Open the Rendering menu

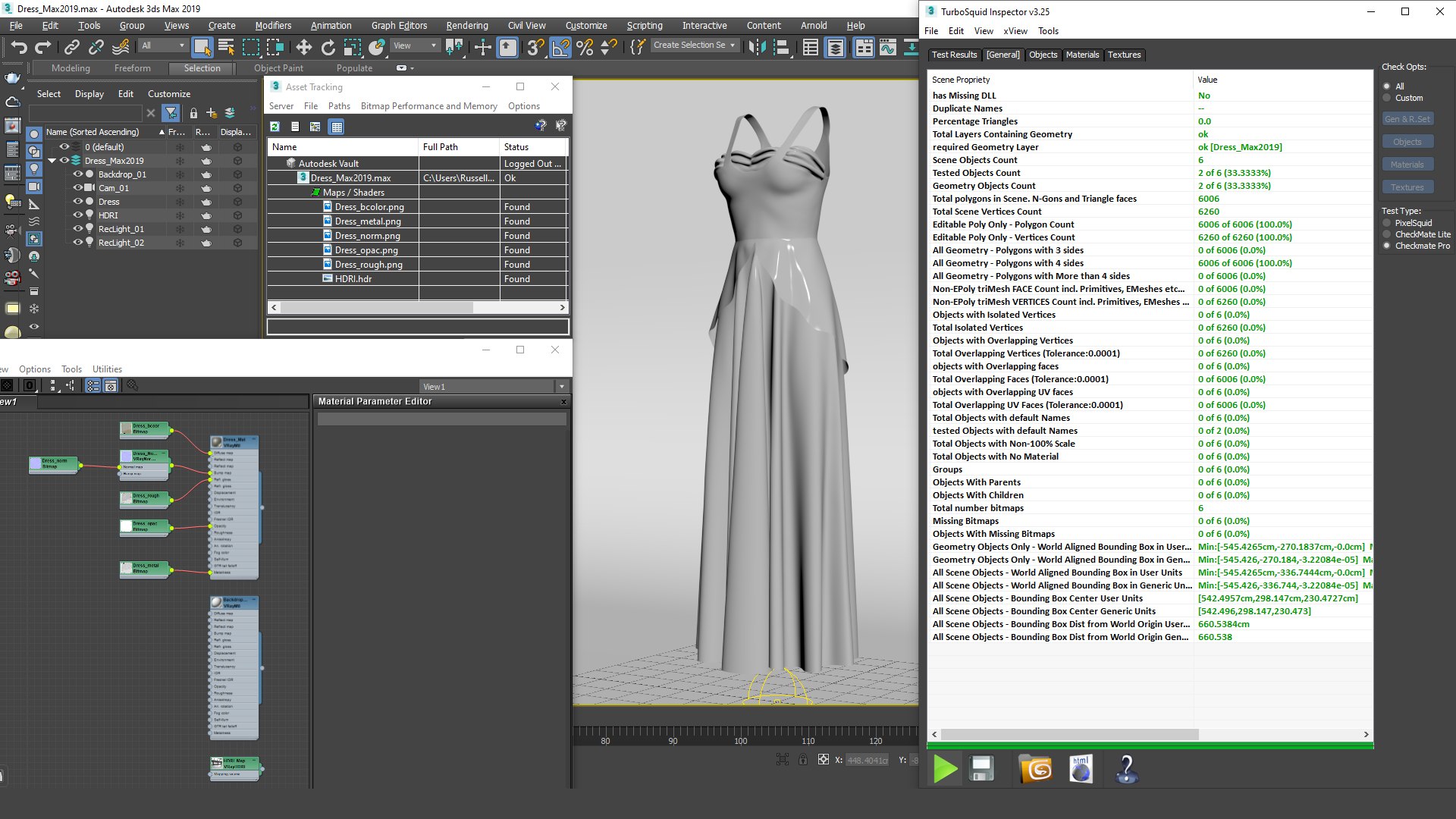(467, 25)
